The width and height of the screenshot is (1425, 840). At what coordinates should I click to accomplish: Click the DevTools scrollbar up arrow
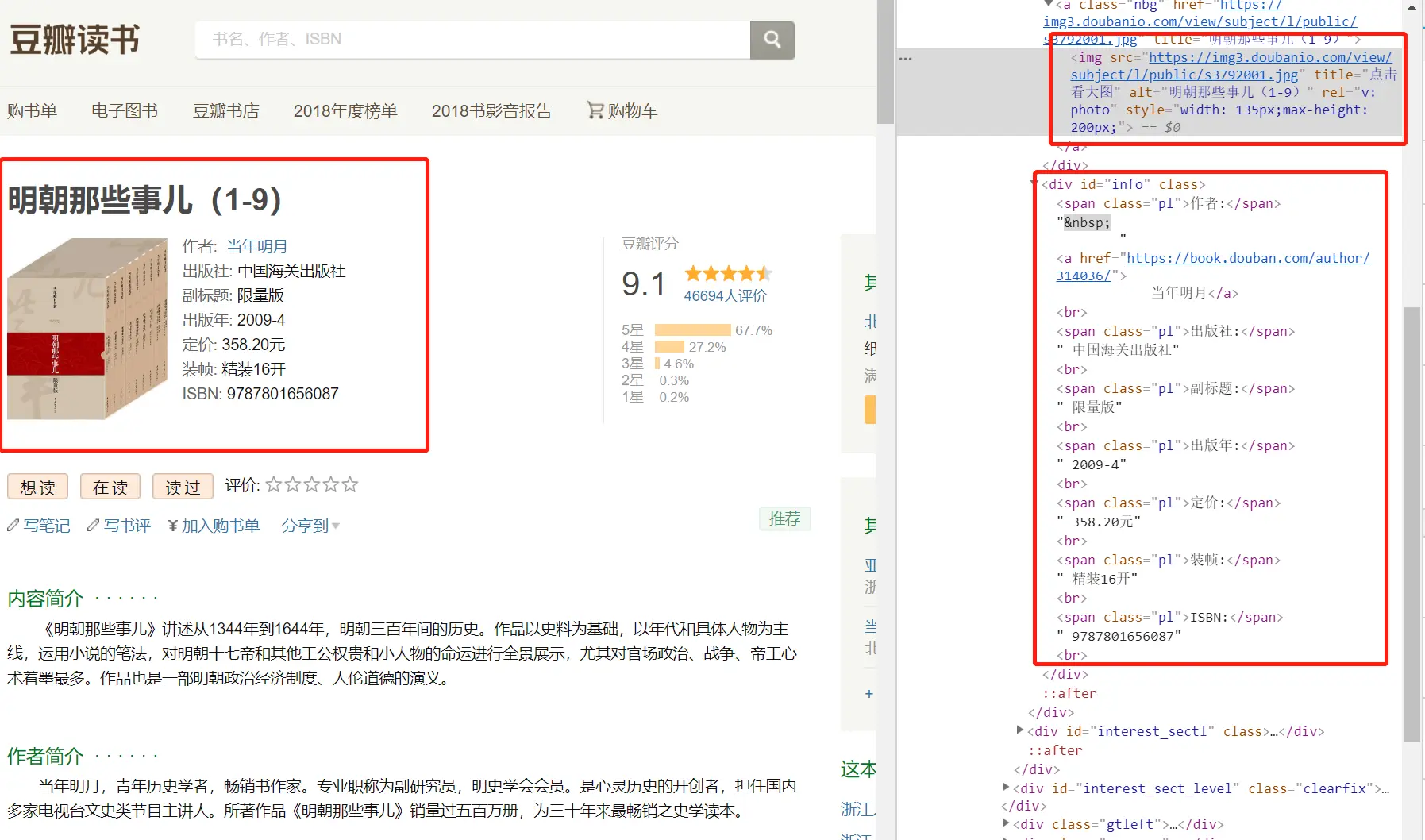[1412, 7]
